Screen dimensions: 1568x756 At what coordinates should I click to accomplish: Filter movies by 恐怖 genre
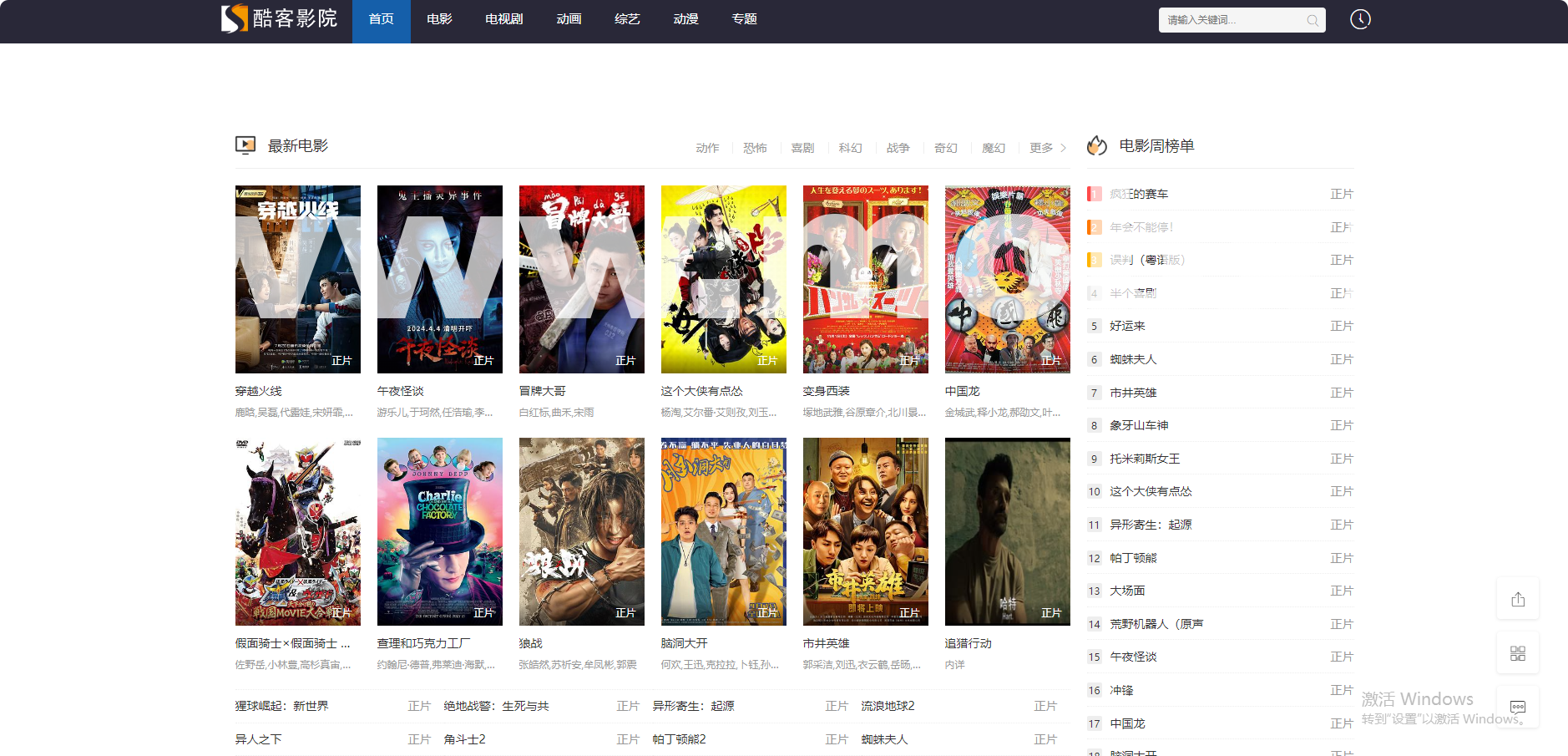(755, 148)
